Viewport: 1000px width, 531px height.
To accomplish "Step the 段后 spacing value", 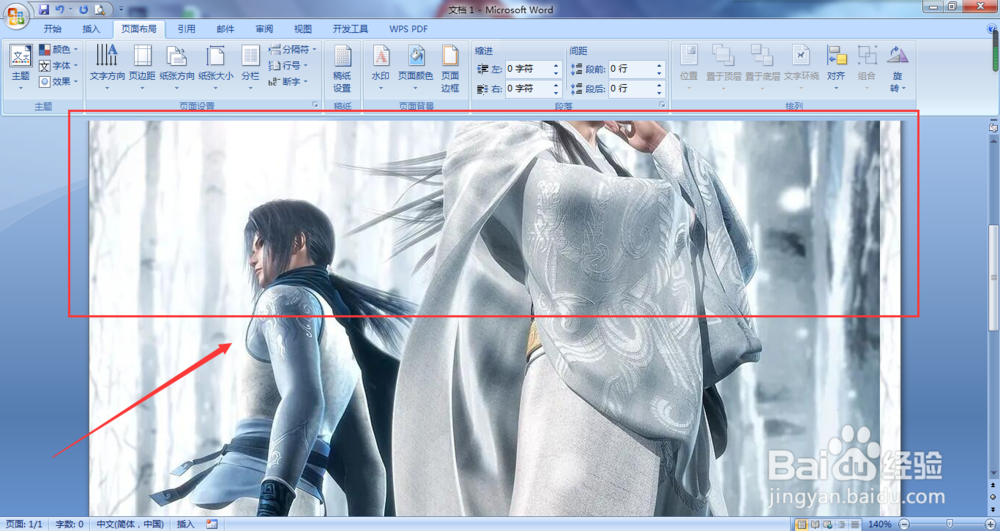I will [659, 88].
